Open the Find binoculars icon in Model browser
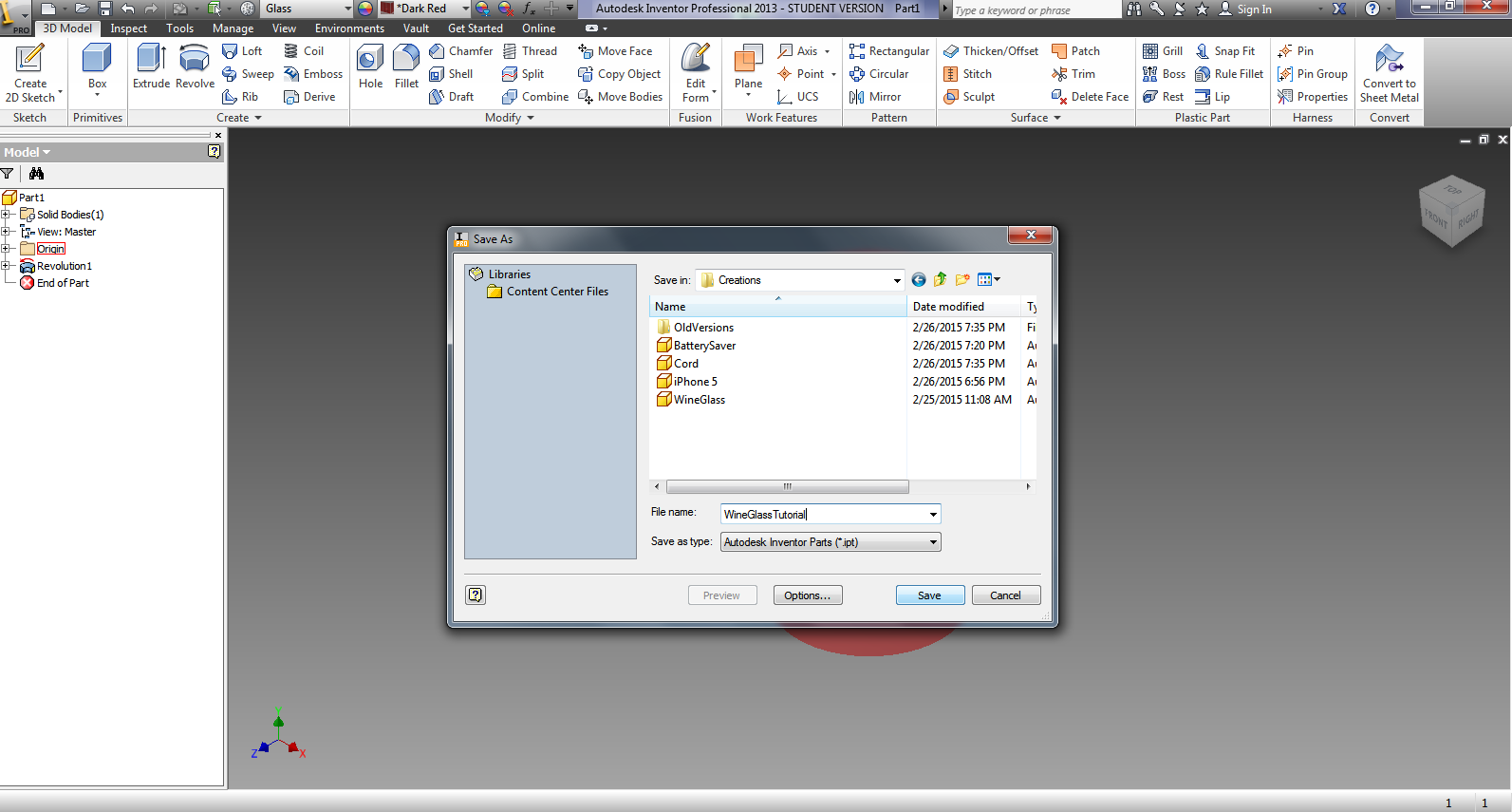Image resolution: width=1512 pixels, height=812 pixels. 36,174
